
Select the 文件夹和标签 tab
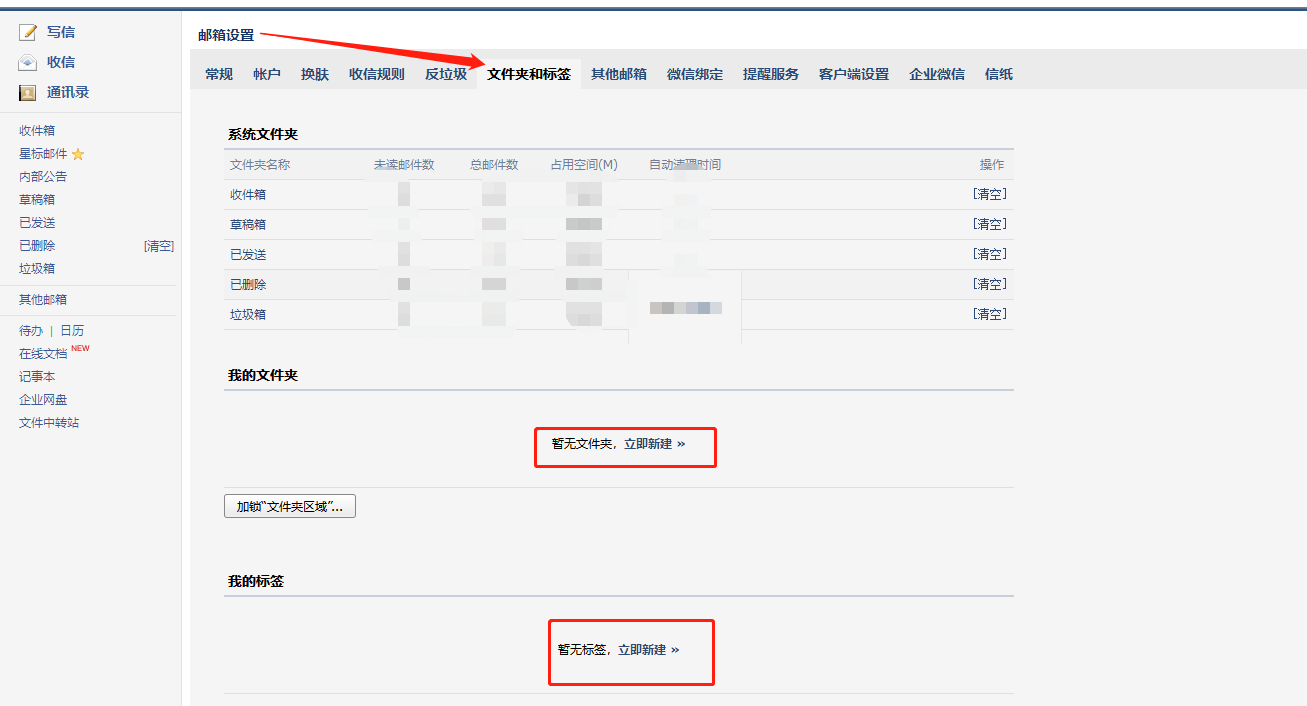pyautogui.click(x=529, y=74)
